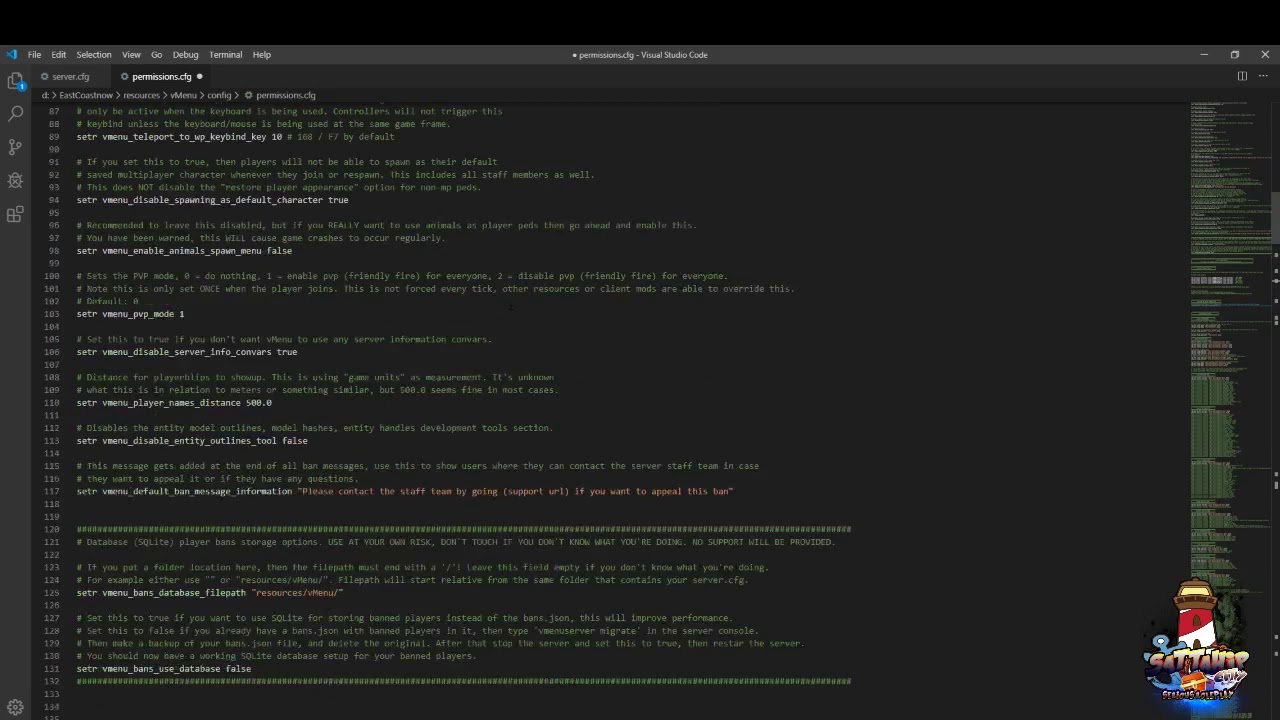Minimize the Visual Studio Code window
Viewport: 1280px width, 720px height.
pos(1204,55)
